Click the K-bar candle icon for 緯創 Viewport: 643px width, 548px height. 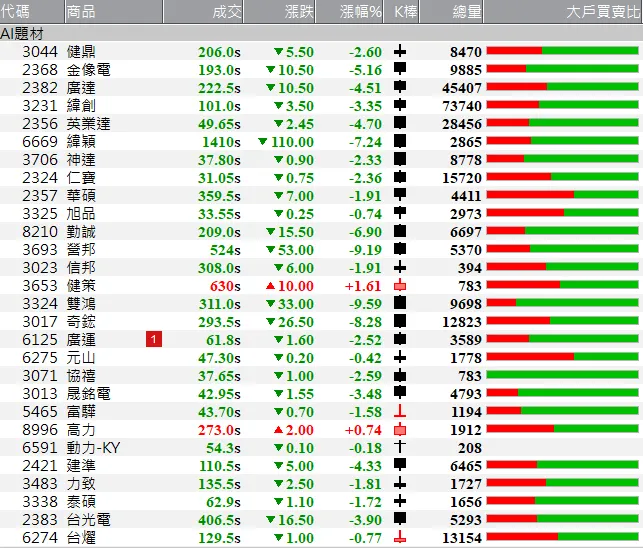[x=400, y=105]
